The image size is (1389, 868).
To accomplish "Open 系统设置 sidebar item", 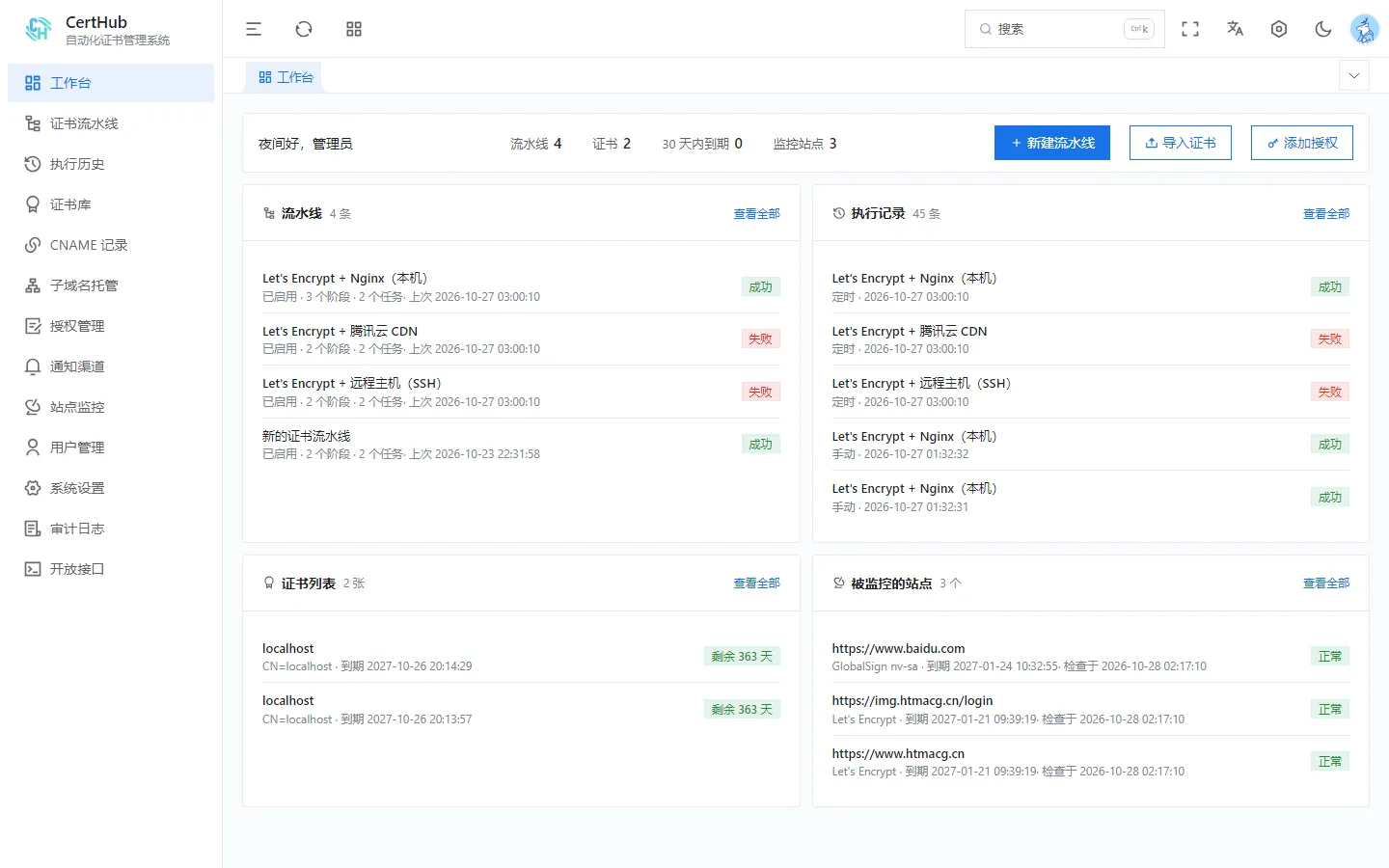I will pos(111,488).
